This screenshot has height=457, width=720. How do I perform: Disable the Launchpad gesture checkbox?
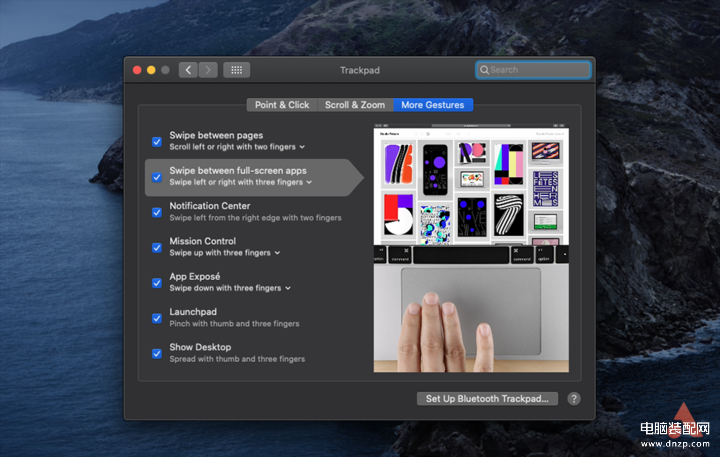coord(157,318)
